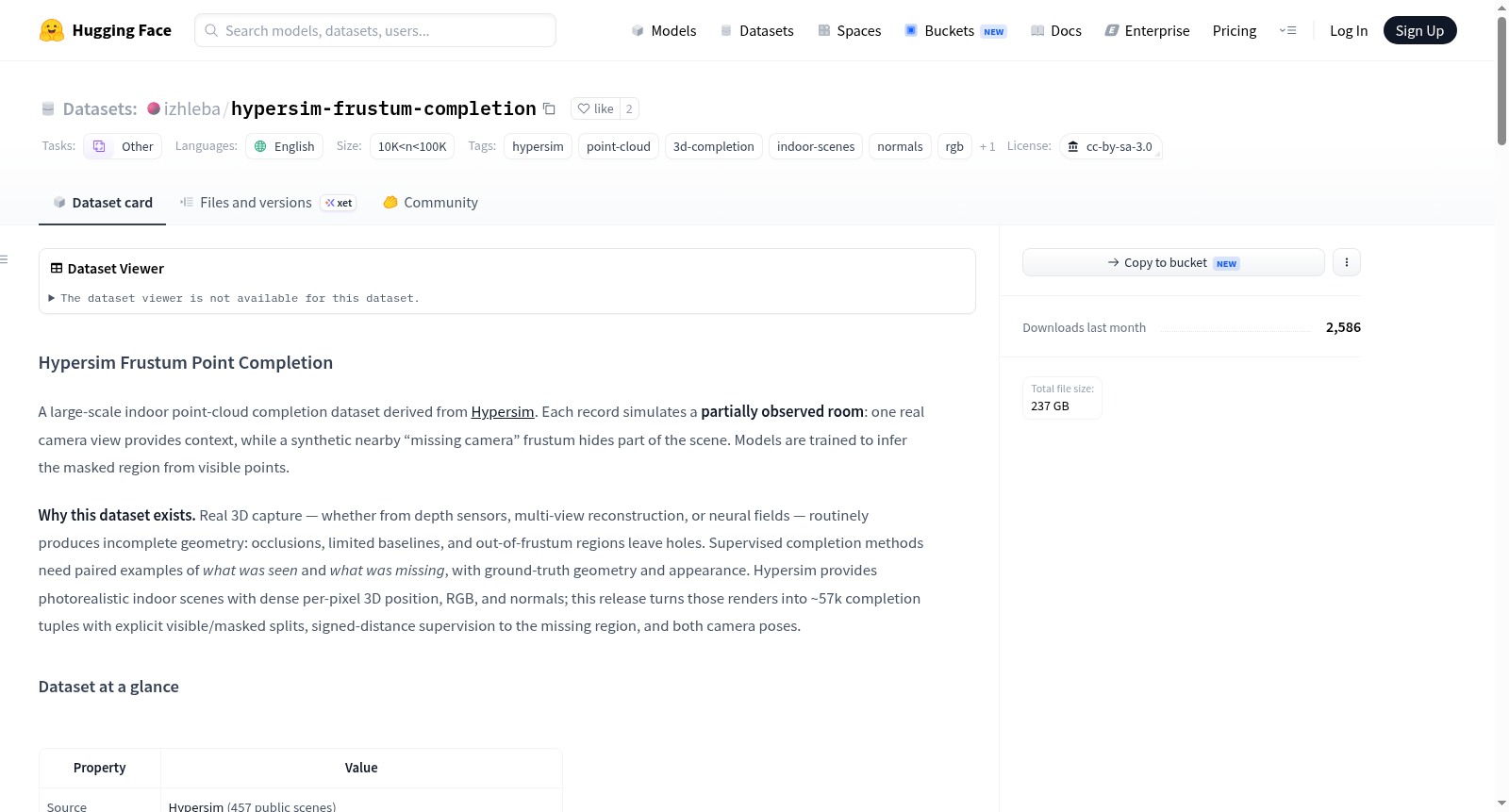Screen dimensions: 1509x812
Task: Select the point-cloud tag
Action: tap(619, 146)
